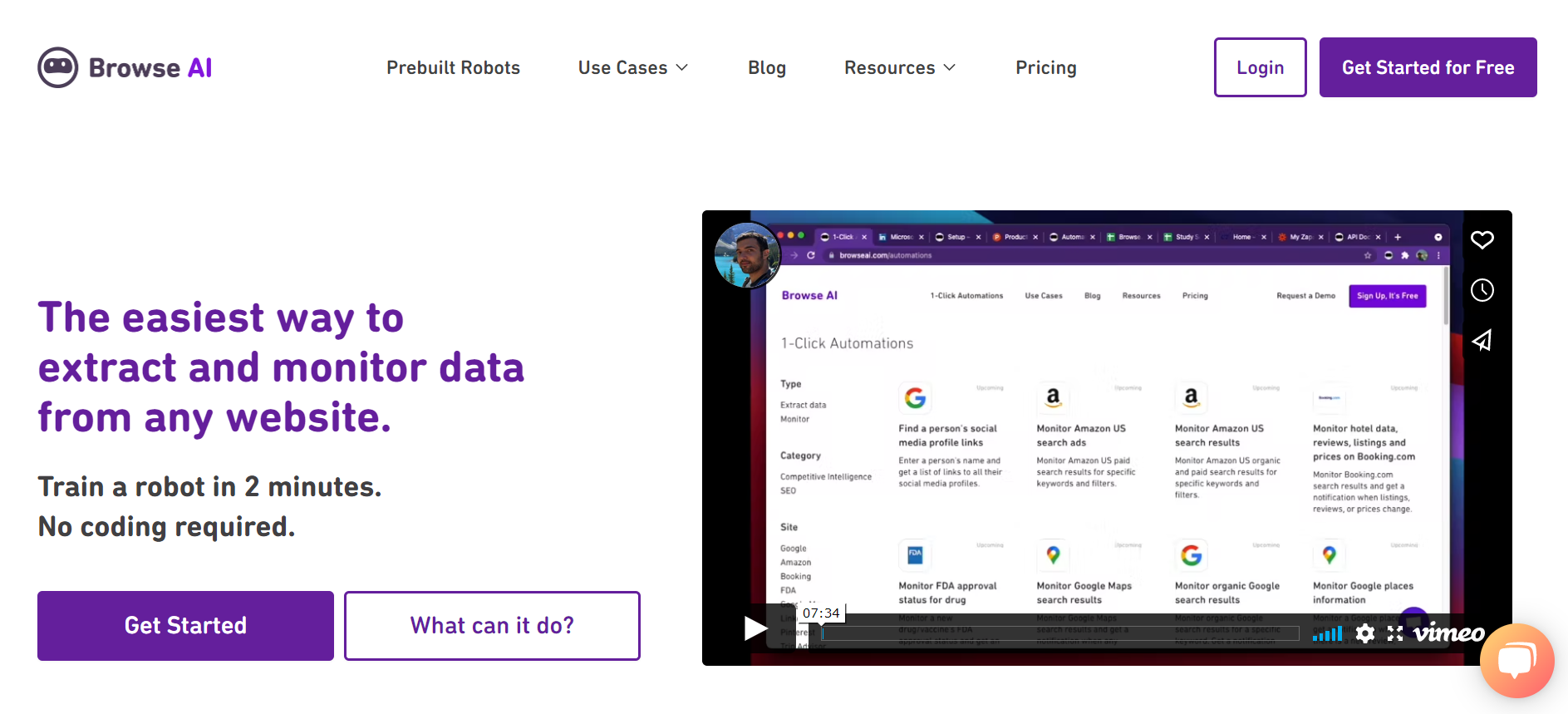
Task: Click the Login button
Action: 1260,67
